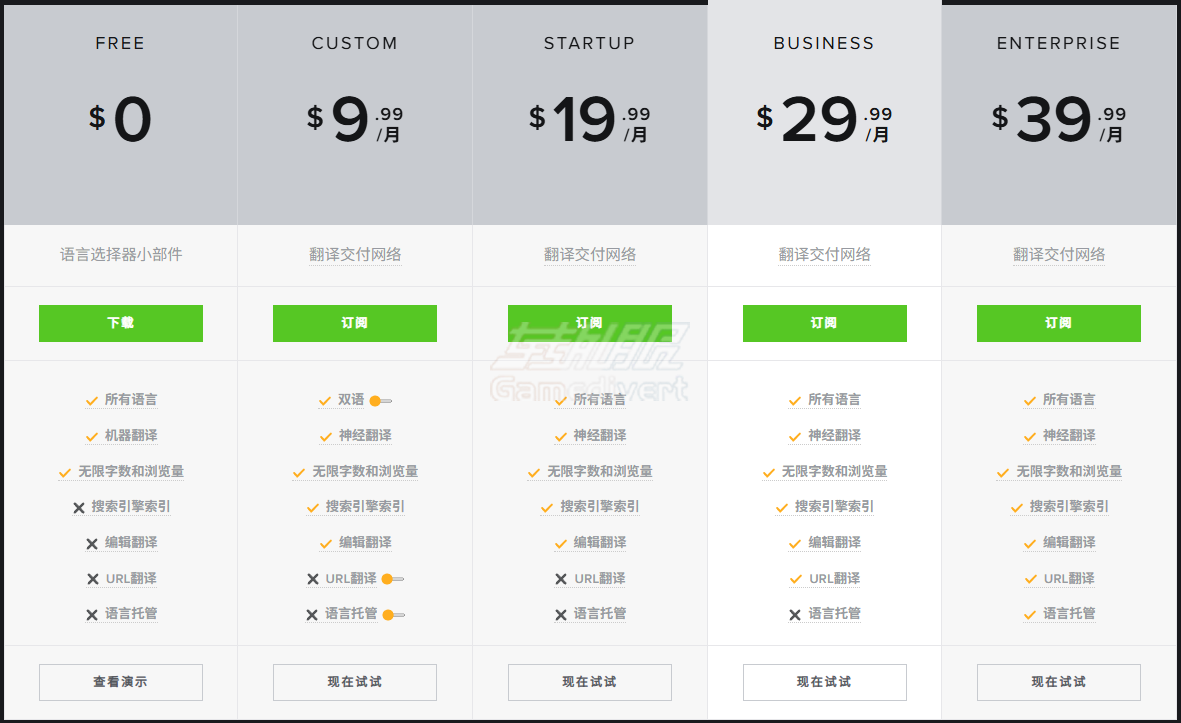Click the X icon beside 搜索引擎索引 in FREE column
1181x723 pixels.
(x=79, y=506)
